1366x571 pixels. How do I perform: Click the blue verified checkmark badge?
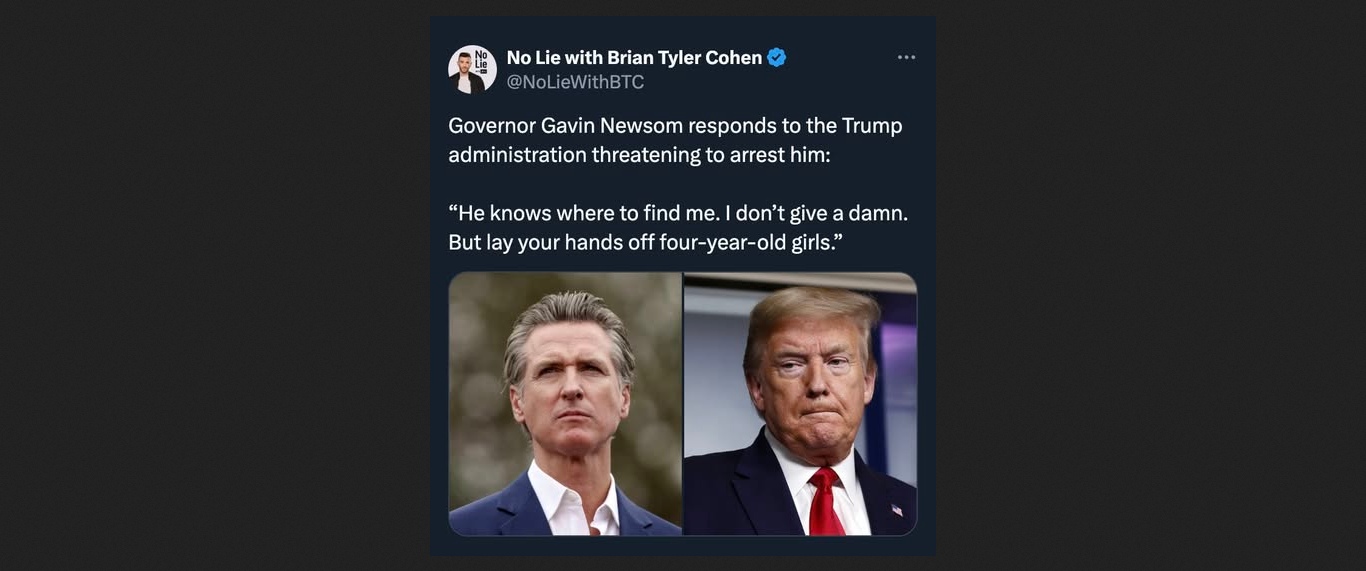point(777,58)
